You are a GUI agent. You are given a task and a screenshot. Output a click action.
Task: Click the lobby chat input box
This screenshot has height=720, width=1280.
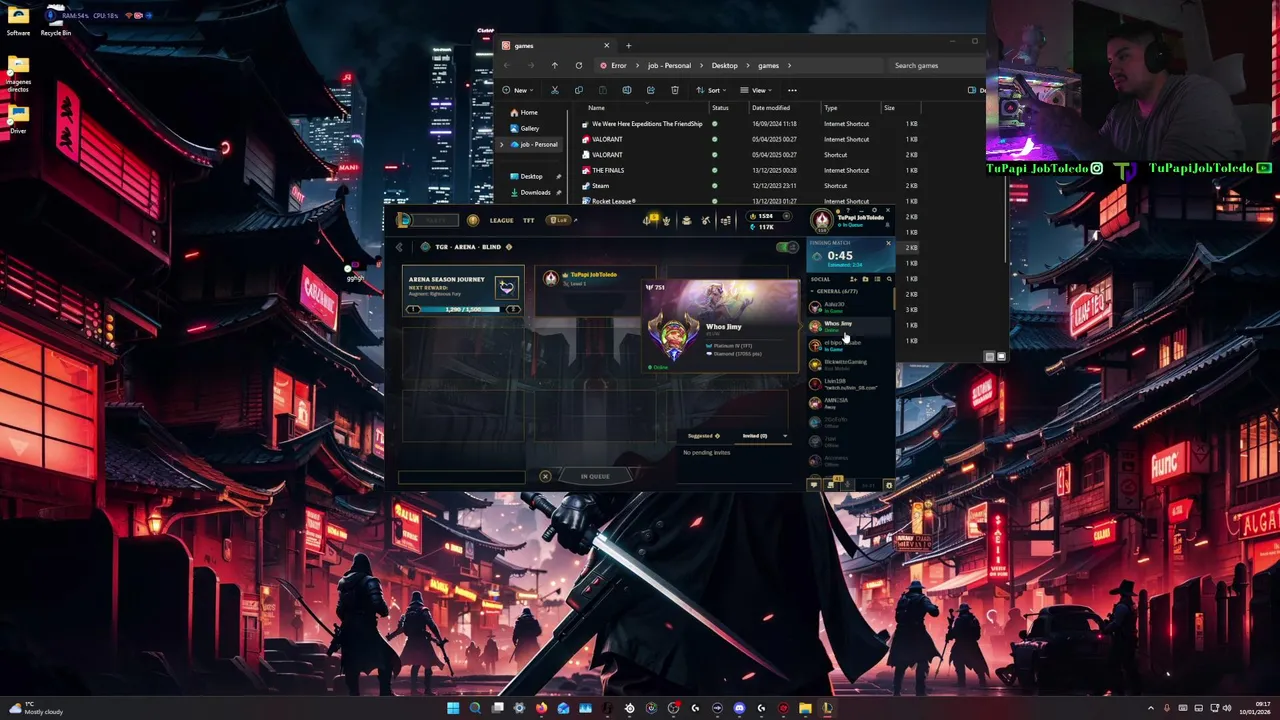(x=462, y=476)
